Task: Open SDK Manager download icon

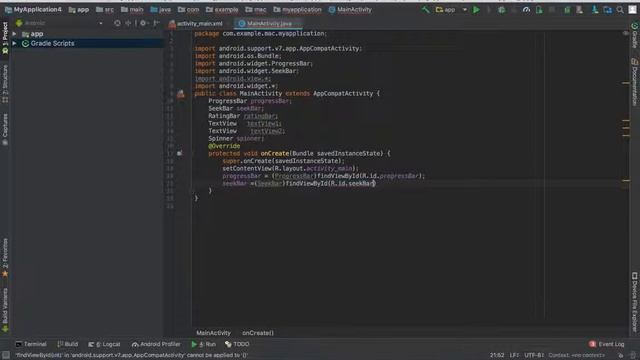Action: pos(595,9)
